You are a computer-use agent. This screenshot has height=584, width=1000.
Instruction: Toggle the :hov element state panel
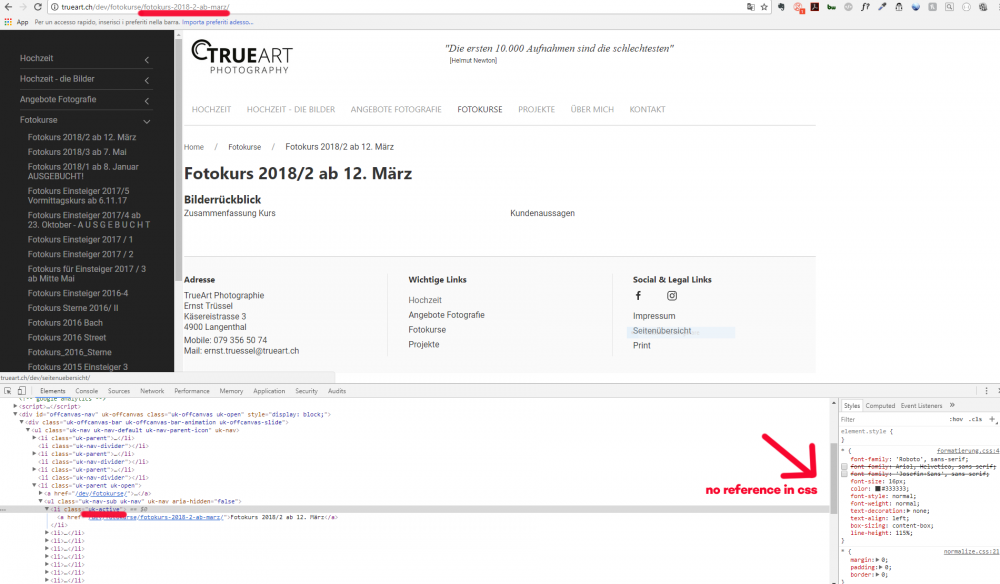pos(956,419)
